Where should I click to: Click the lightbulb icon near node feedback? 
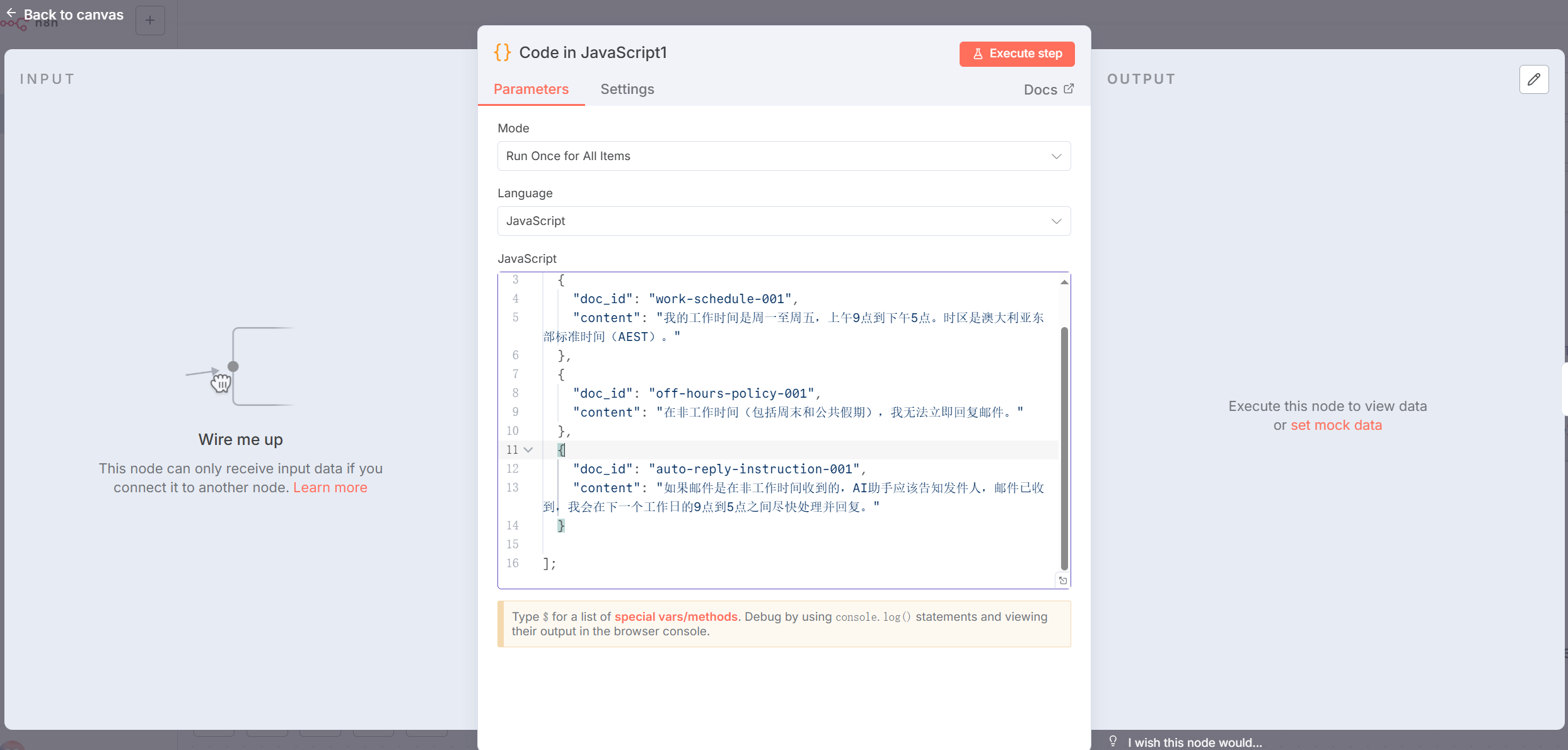1113,741
